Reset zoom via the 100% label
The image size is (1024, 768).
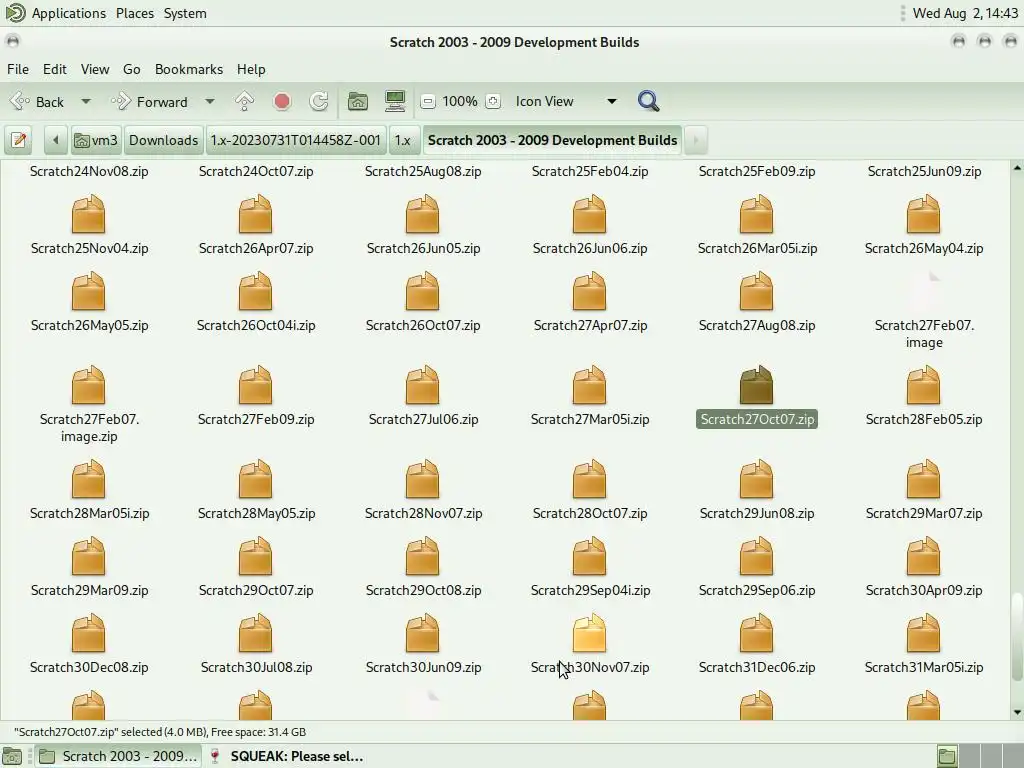click(x=460, y=101)
